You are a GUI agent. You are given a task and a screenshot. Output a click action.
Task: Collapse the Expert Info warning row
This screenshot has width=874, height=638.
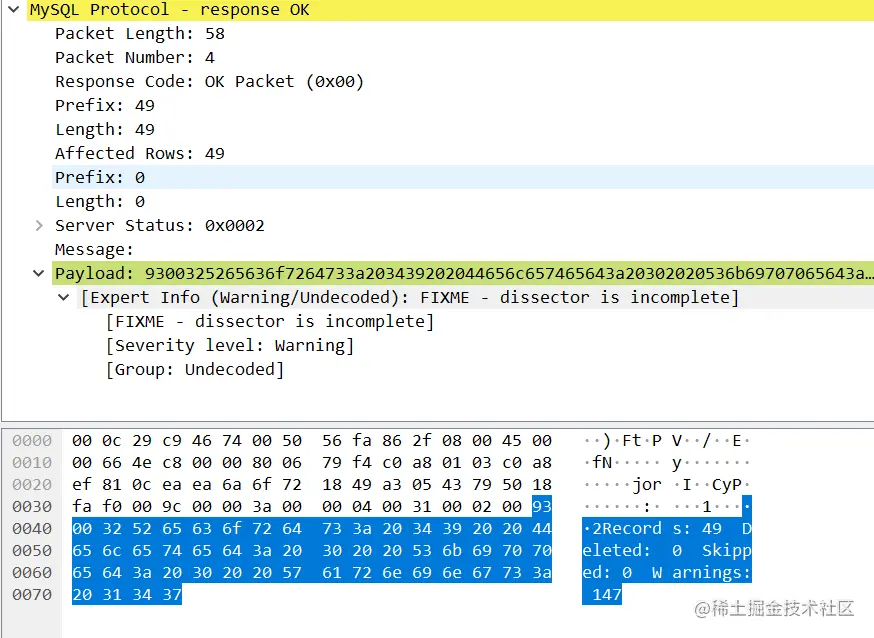pyautogui.click(x=64, y=298)
